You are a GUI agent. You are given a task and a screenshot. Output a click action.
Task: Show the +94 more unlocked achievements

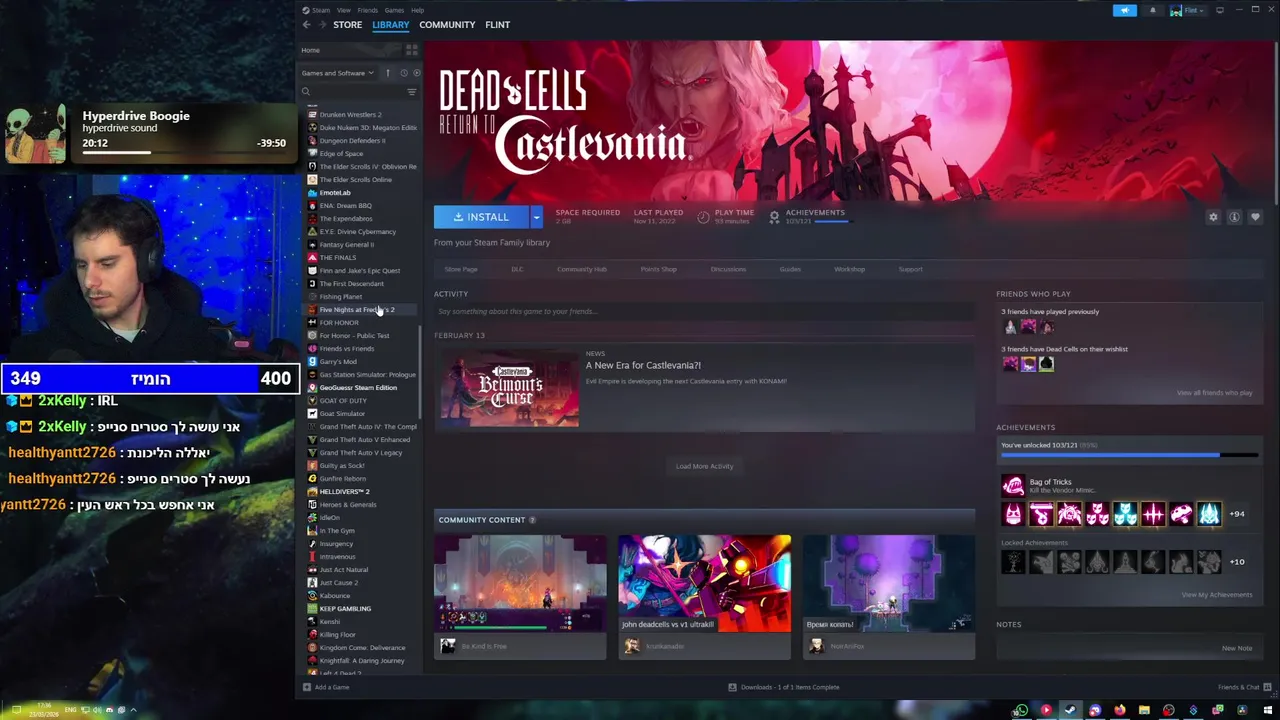click(1237, 514)
